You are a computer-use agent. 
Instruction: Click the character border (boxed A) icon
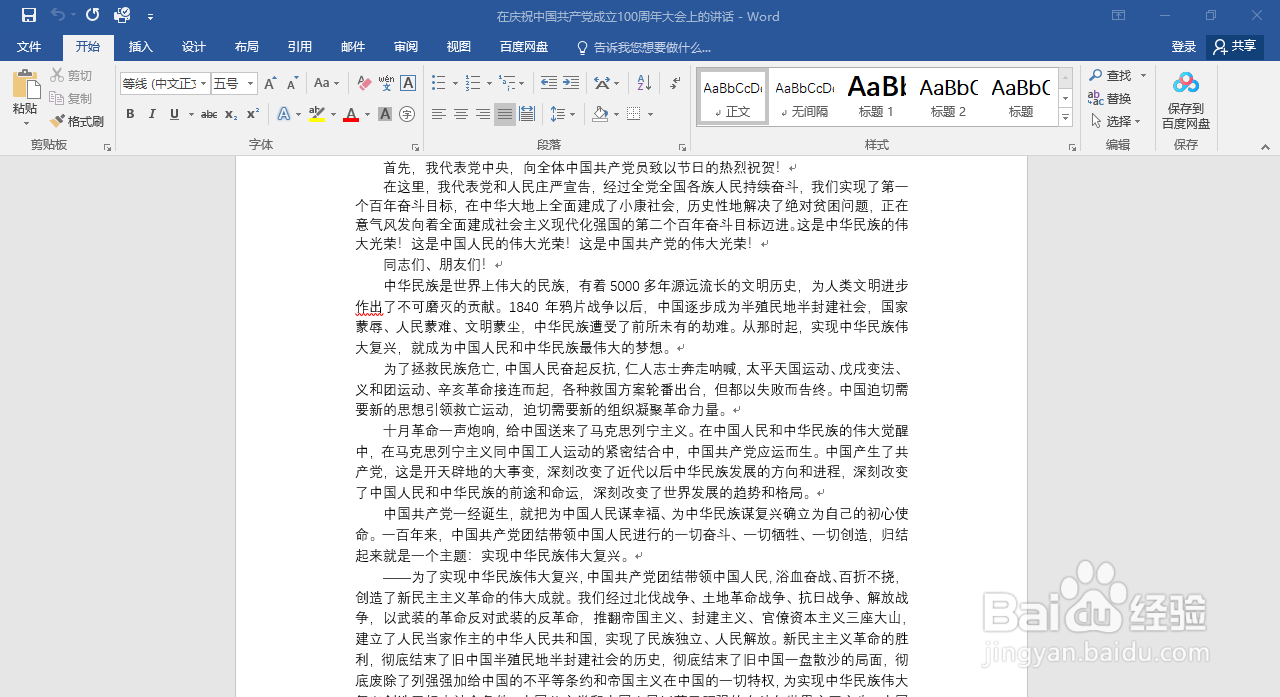(408, 83)
